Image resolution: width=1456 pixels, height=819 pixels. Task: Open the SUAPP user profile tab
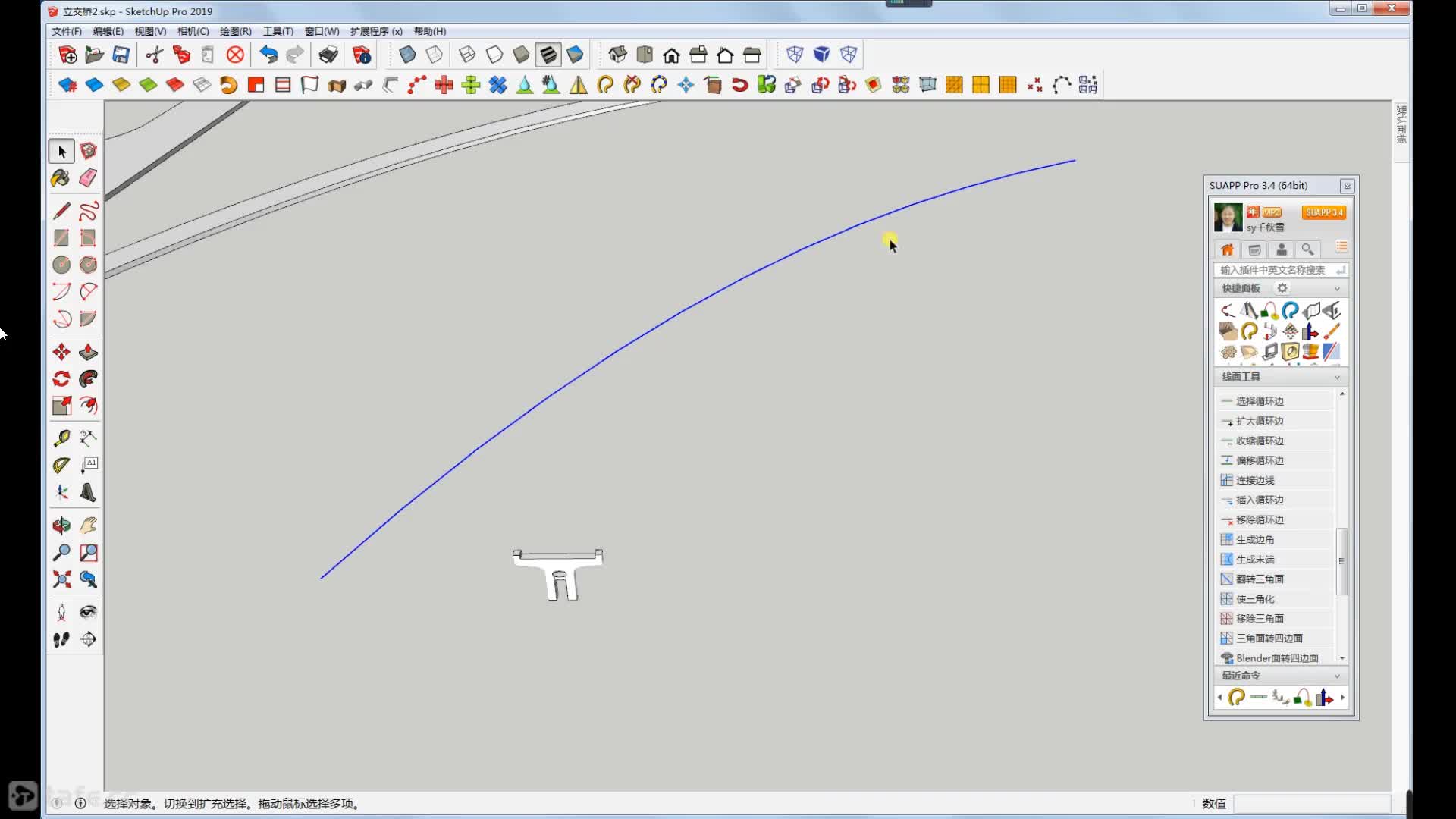tap(1281, 249)
